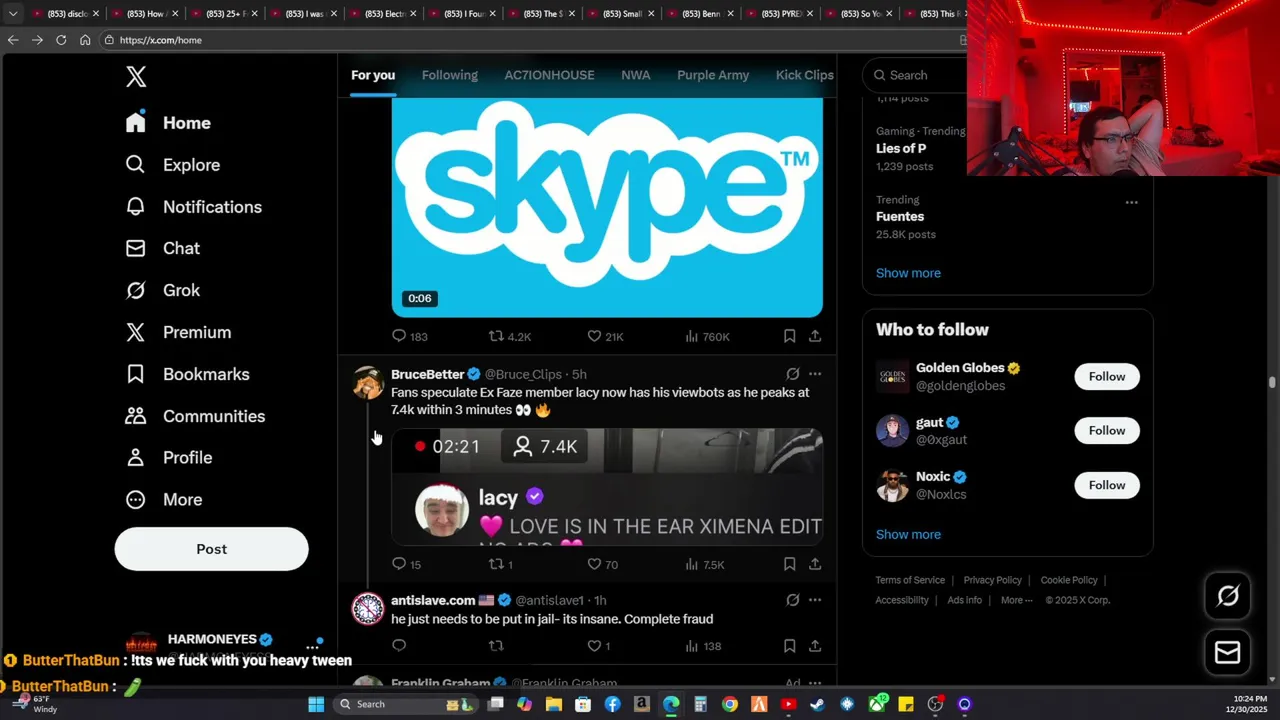Open more options on BruceBetter post
Screen dimensions: 1280x720
[815, 374]
